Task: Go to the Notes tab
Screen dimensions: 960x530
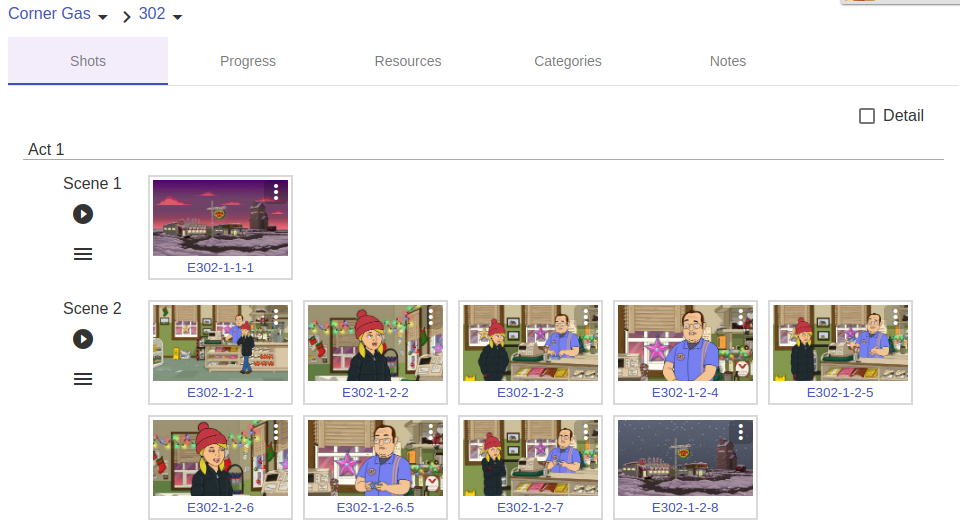Action: 728,61
